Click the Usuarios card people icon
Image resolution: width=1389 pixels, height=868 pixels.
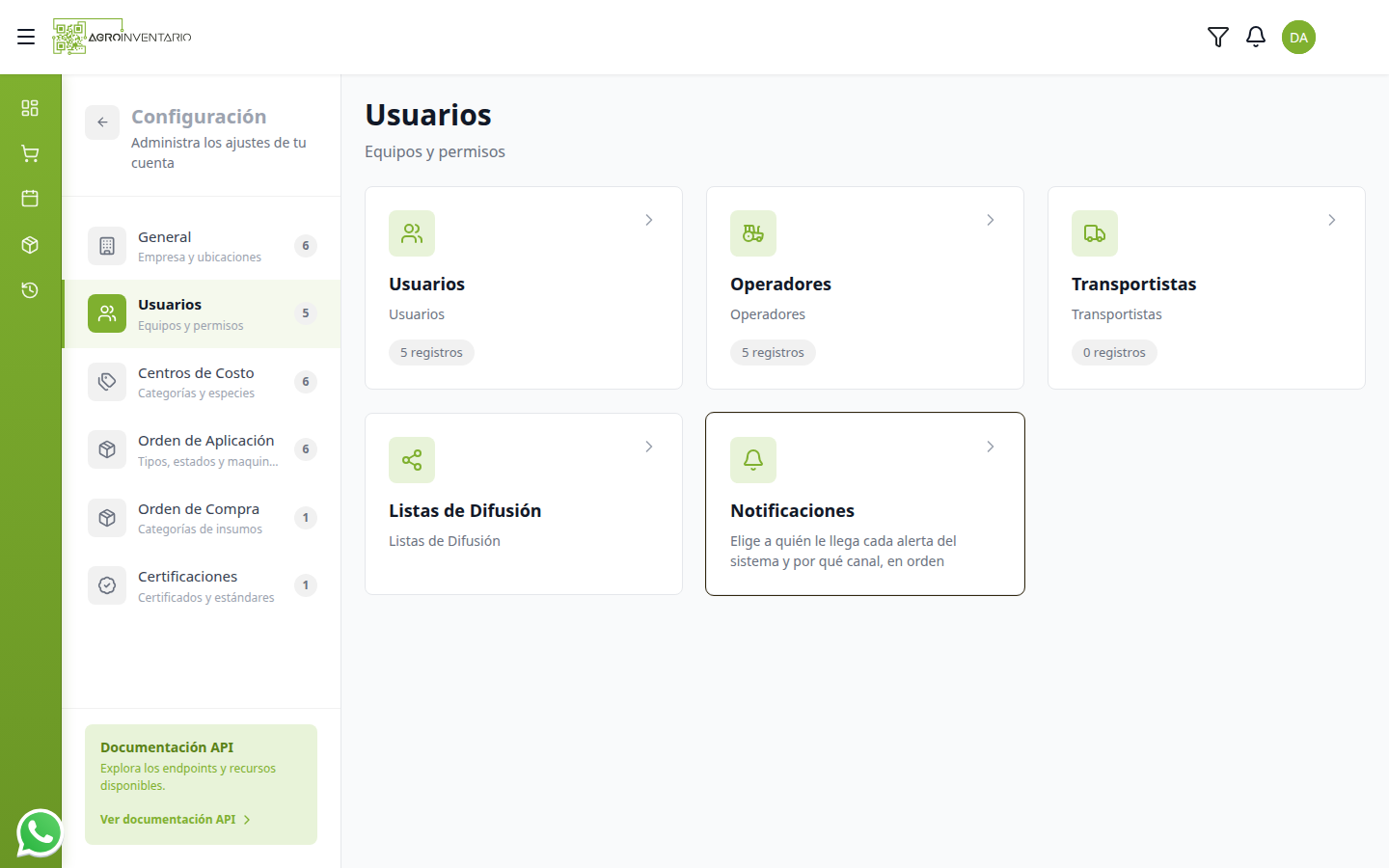tap(412, 233)
